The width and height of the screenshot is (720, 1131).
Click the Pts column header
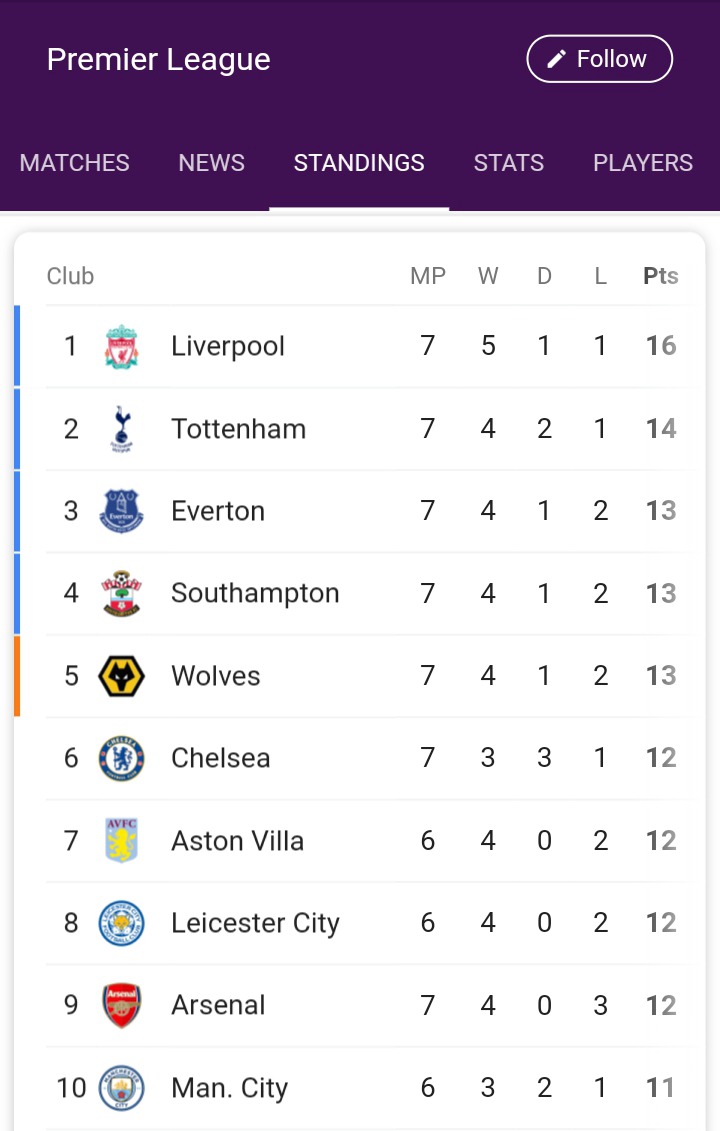661,276
